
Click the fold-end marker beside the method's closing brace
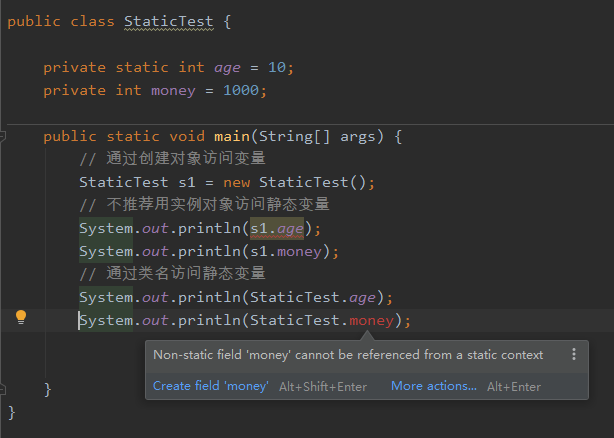point(5,389)
